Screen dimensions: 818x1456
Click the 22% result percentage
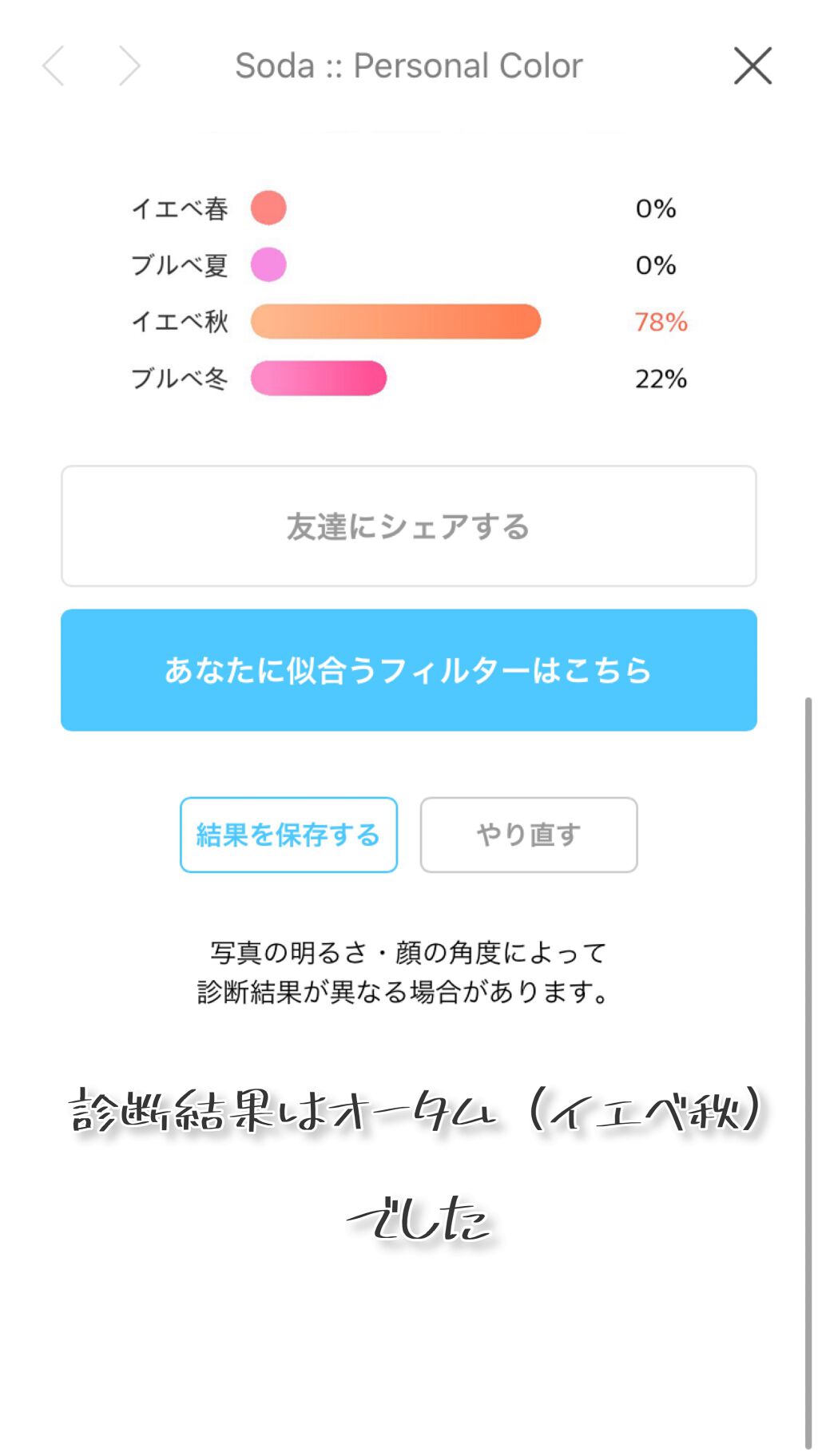click(x=661, y=379)
